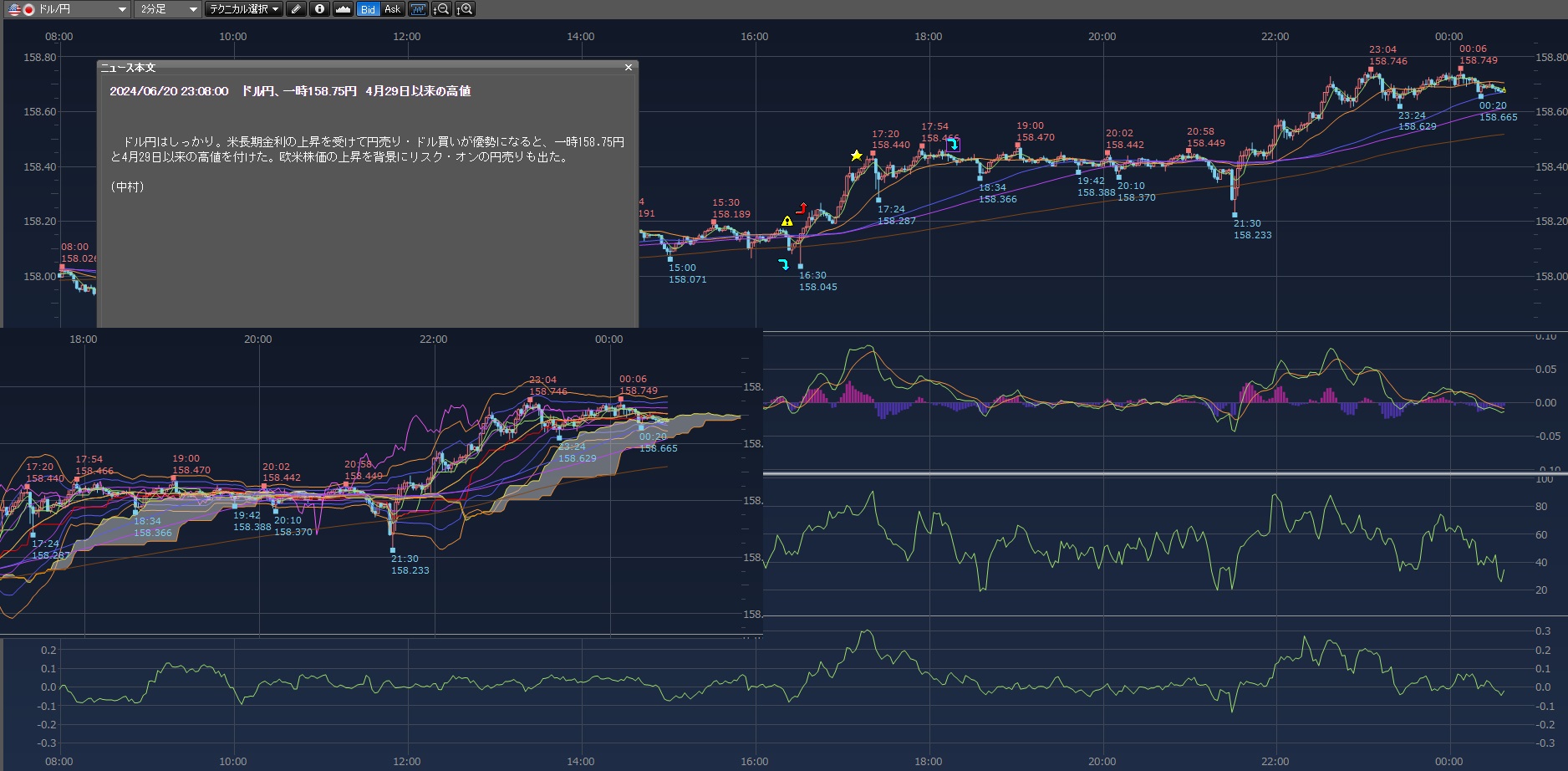Open the info icon in toolbar
Screen dimensions: 1568x771
(x=319, y=9)
